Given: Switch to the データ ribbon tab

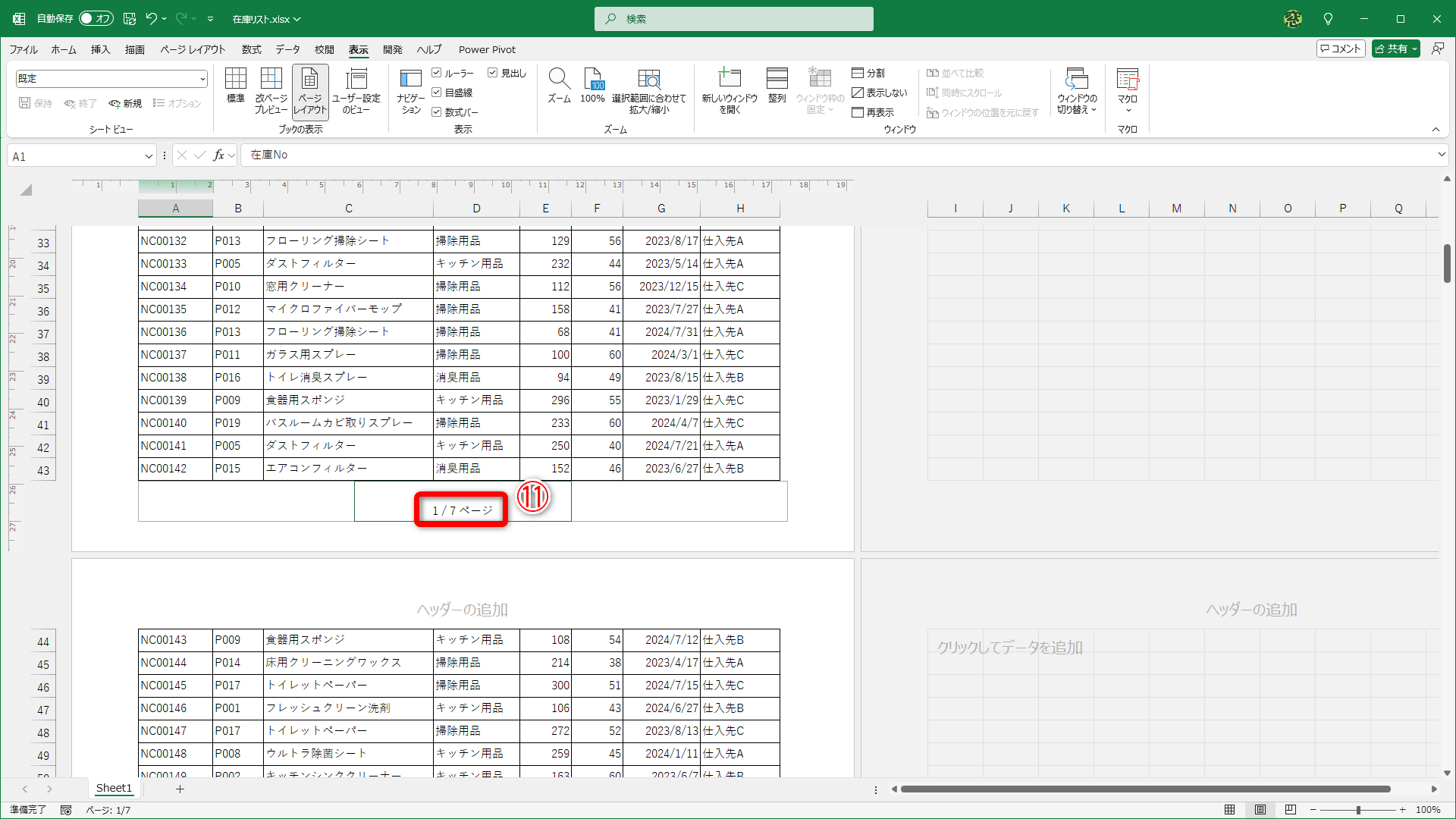Looking at the screenshot, I should click(287, 49).
